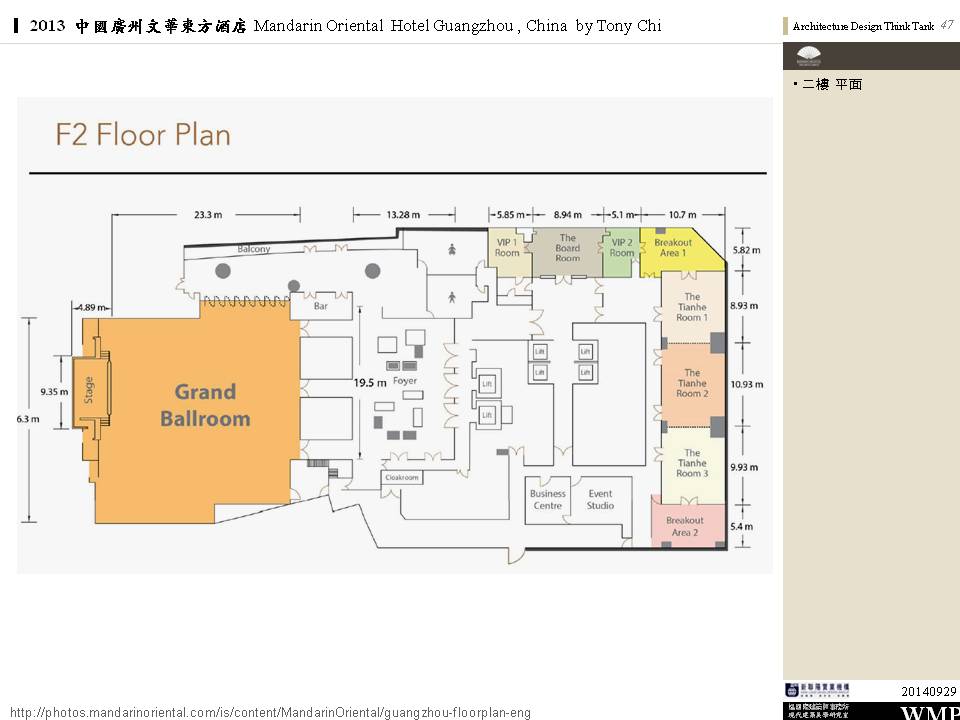The height and width of the screenshot is (720, 960).
Task: Click the VIP 1 Room label
Action: (x=507, y=248)
